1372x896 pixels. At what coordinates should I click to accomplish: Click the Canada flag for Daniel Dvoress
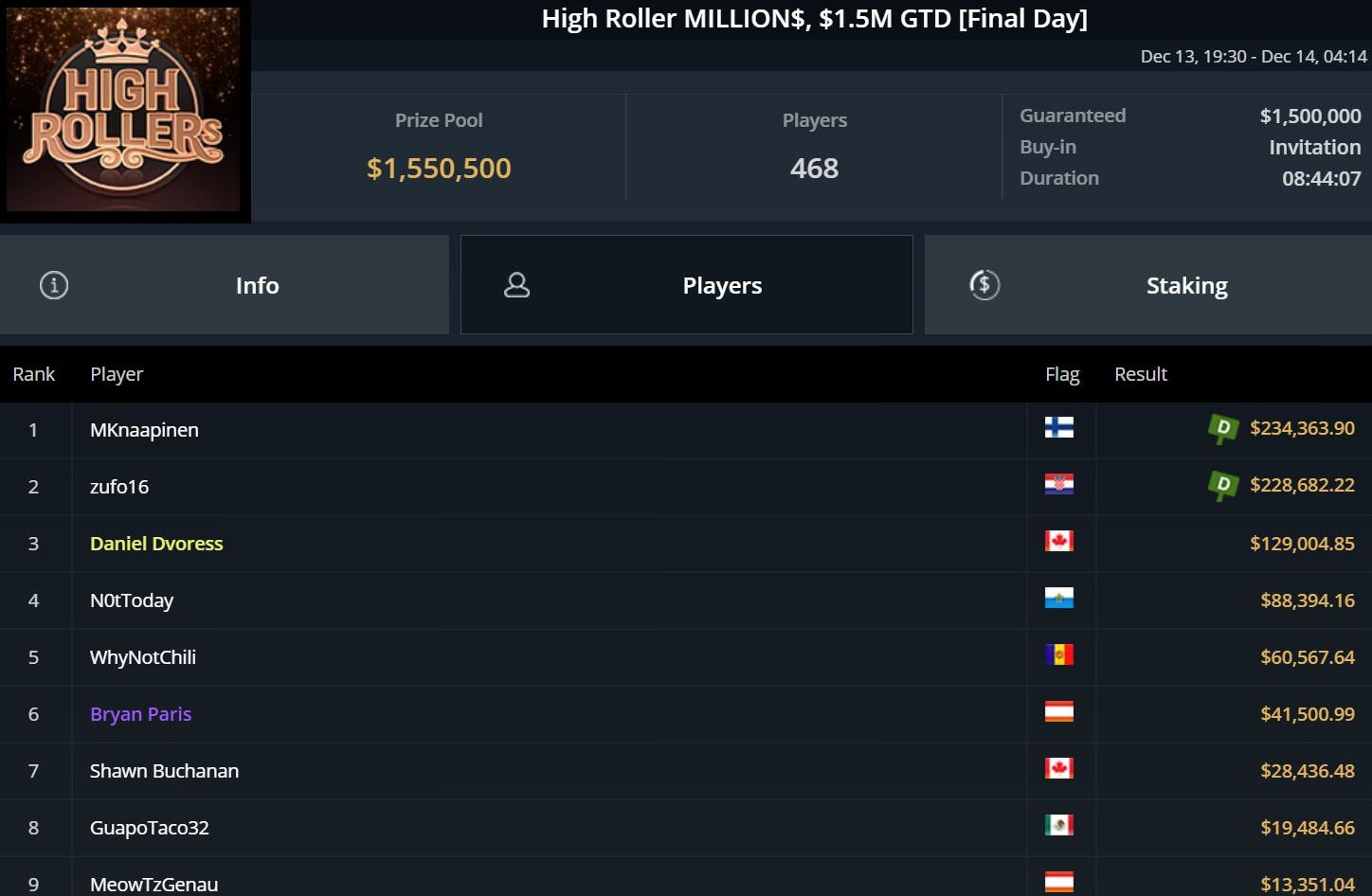click(x=1058, y=542)
